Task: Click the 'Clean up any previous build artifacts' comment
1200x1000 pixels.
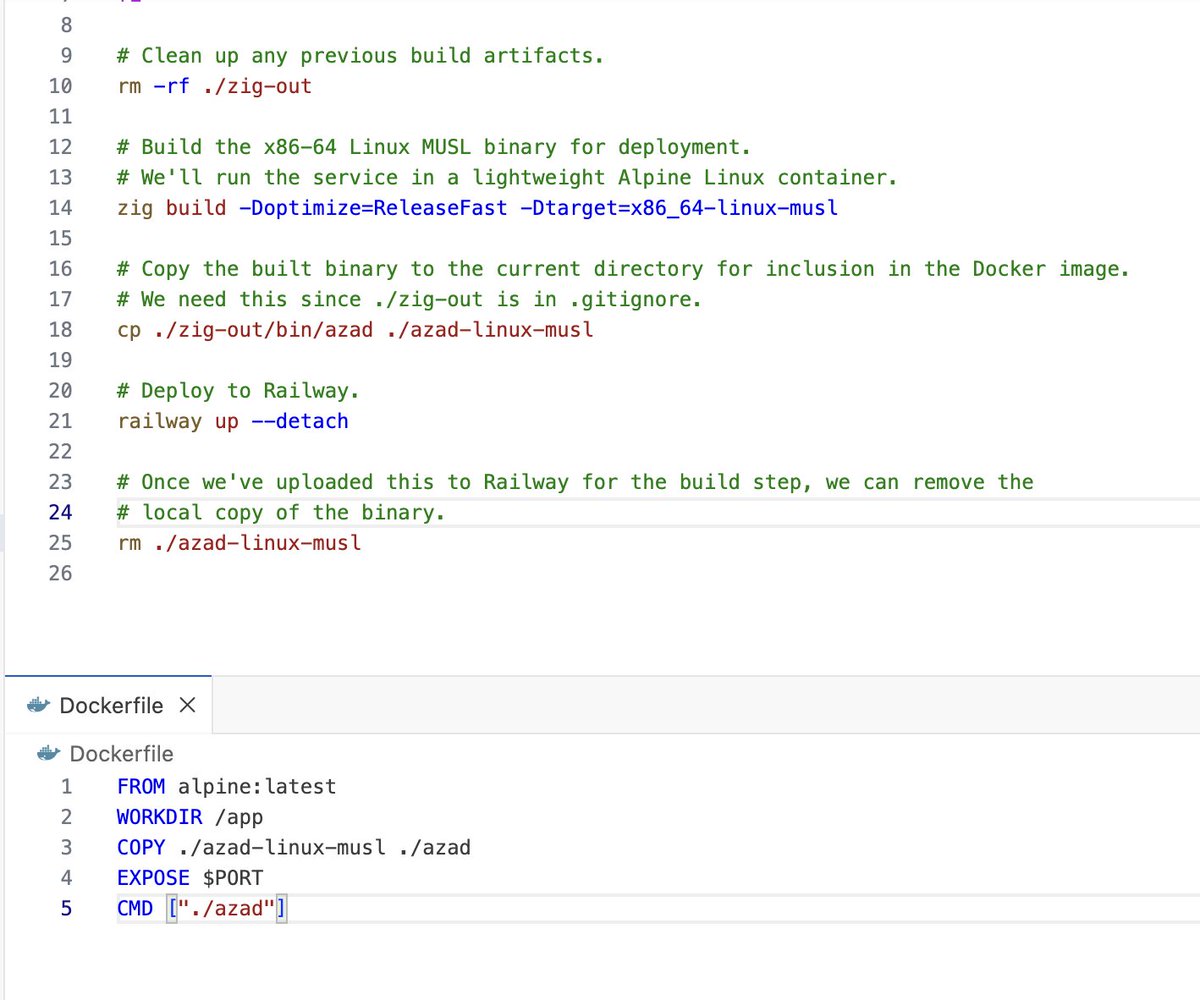Action: (360, 56)
